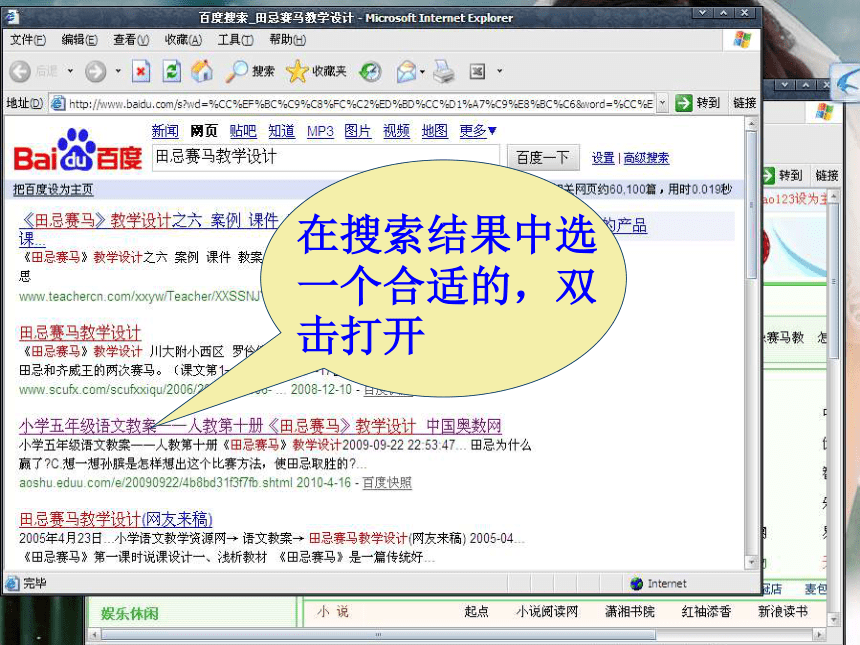Viewport: 860px width, 645px height.
Task: Click the IE icon in title bar
Action: click(x=12, y=18)
